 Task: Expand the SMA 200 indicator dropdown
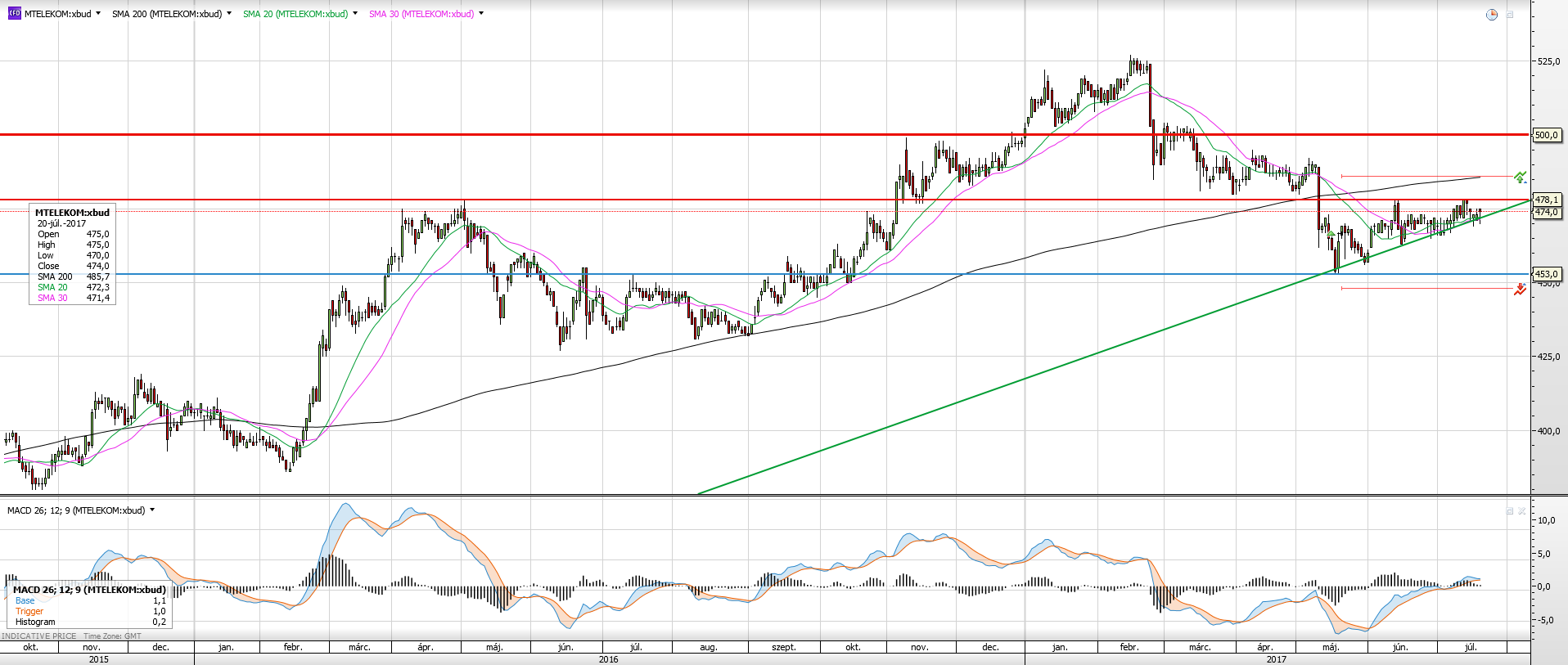point(229,14)
